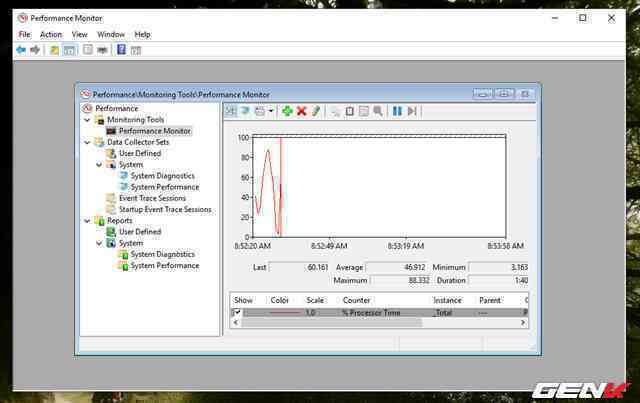Click the Show column header

pos(243,301)
